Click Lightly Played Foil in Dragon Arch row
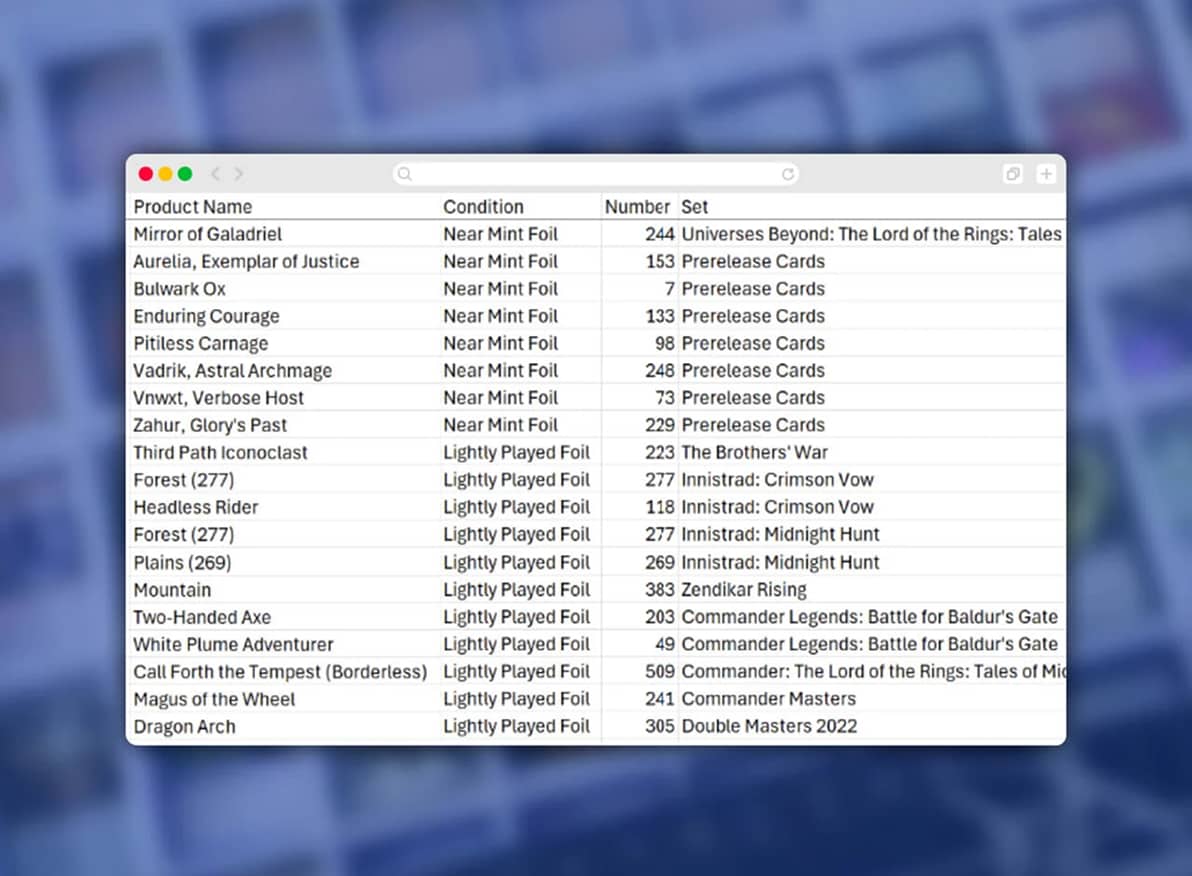Screen dimensions: 1192x876 point(516,727)
